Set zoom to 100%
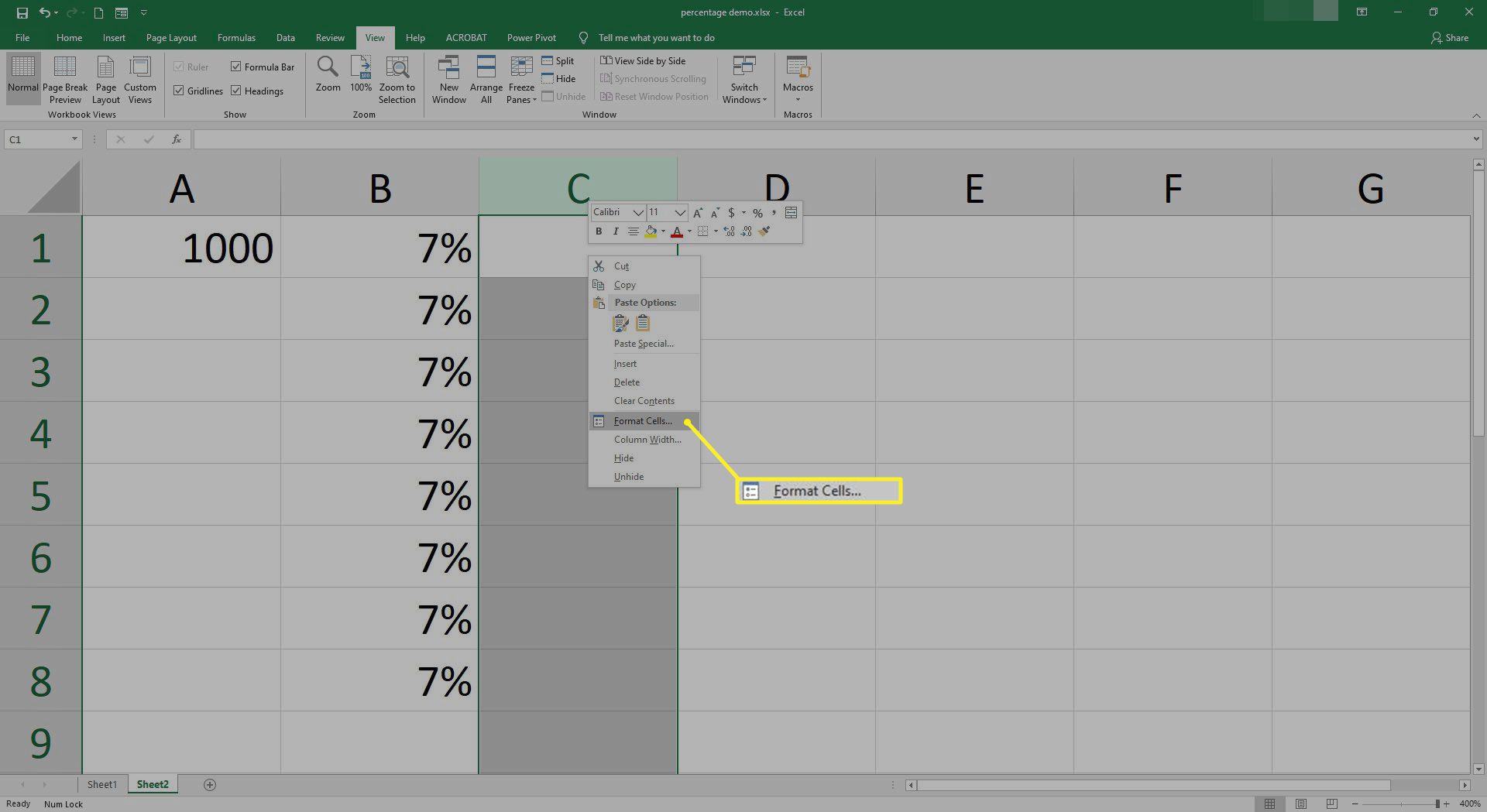The image size is (1487, 812). click(361, 74)
